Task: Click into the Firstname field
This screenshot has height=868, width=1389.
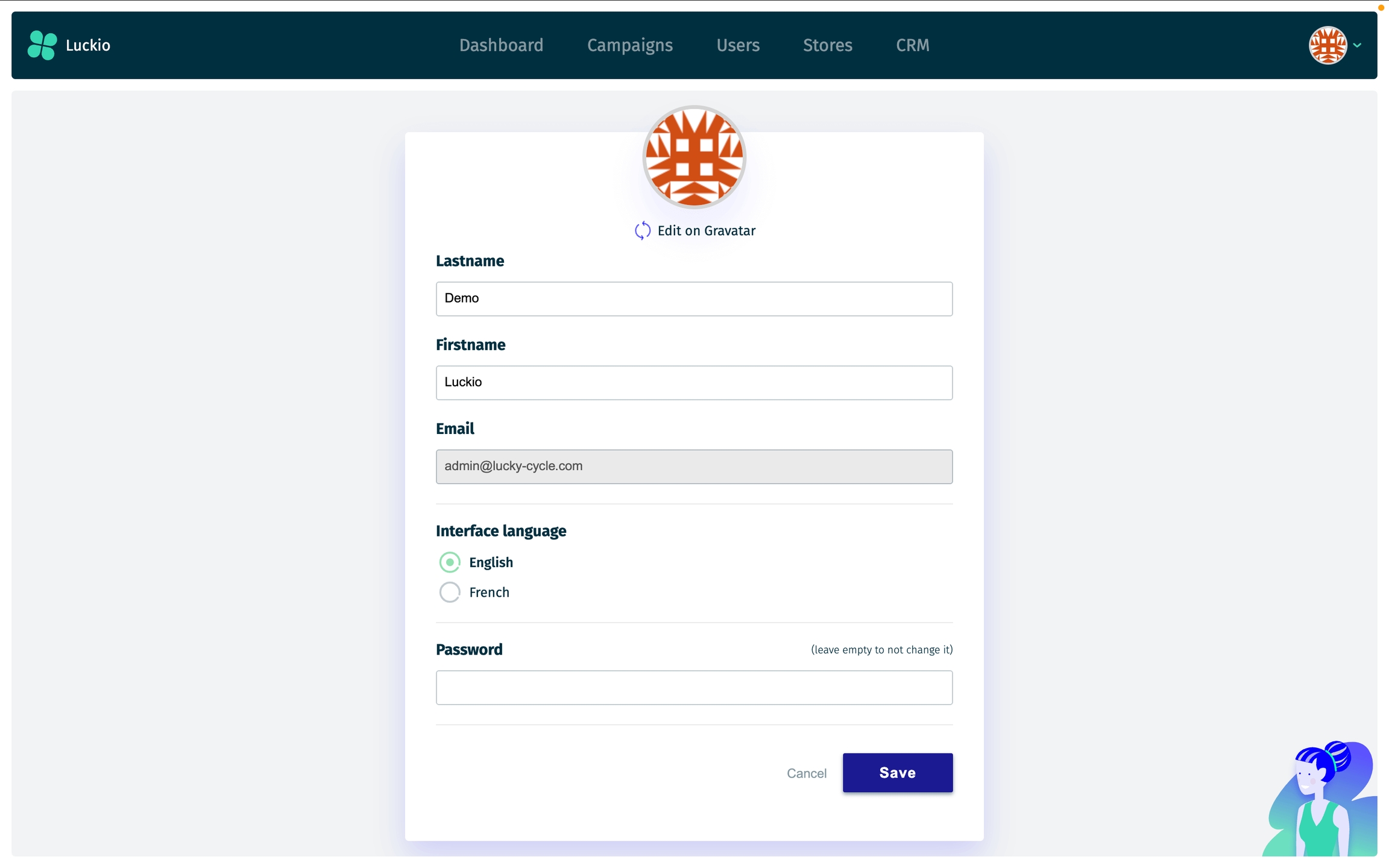Action: (694, 383)
